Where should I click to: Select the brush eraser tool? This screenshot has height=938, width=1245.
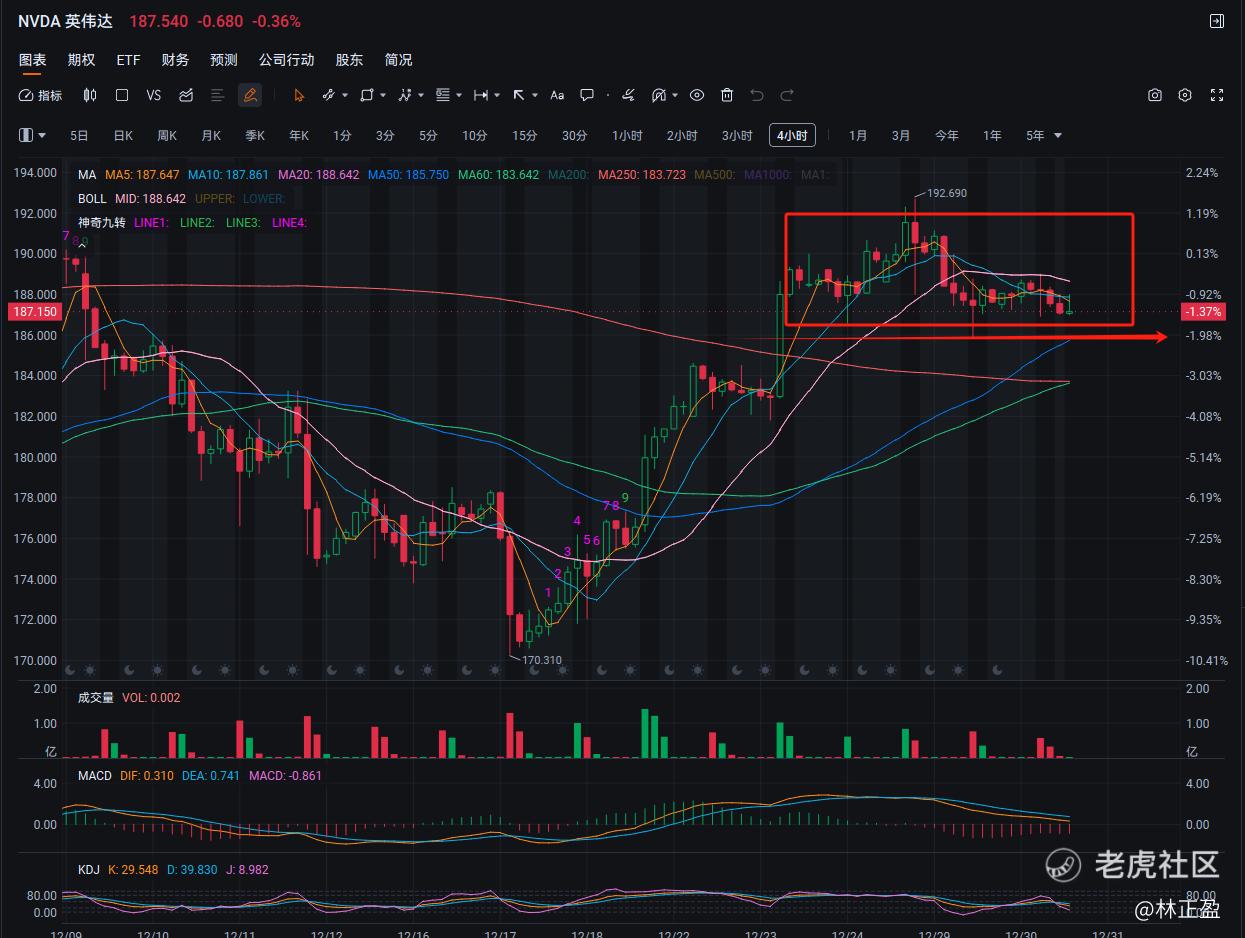coord(628,95)
